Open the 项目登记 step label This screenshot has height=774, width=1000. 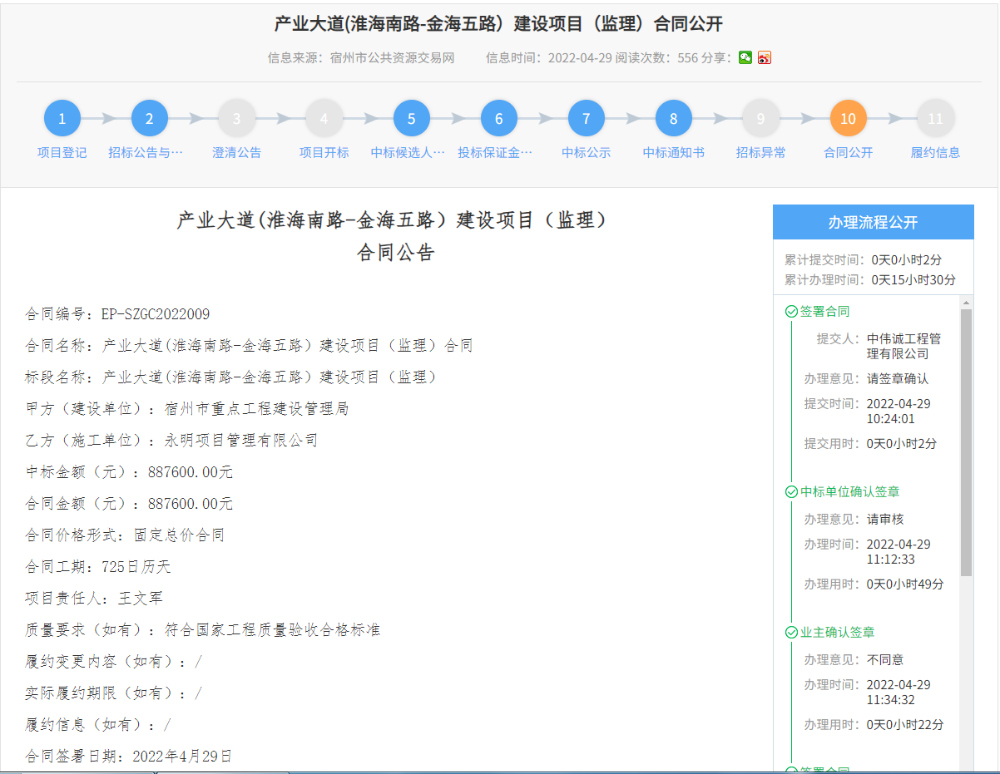click(62, 152)
